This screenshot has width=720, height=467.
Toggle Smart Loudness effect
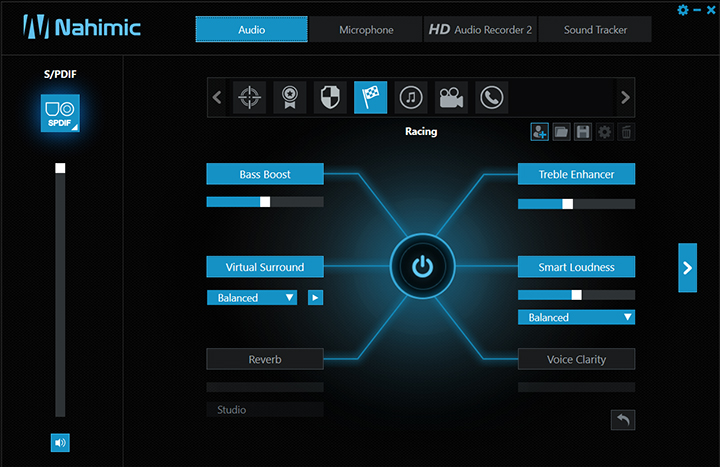coord(576,267)
